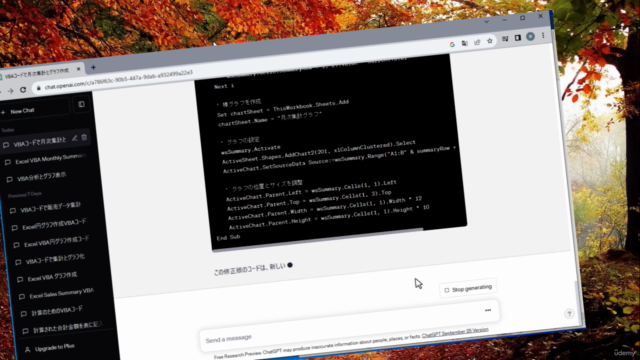Open the "Excel Sales Summary VBA" chat
The width and height of the screenshot is (640, 360).
point(61,293)
